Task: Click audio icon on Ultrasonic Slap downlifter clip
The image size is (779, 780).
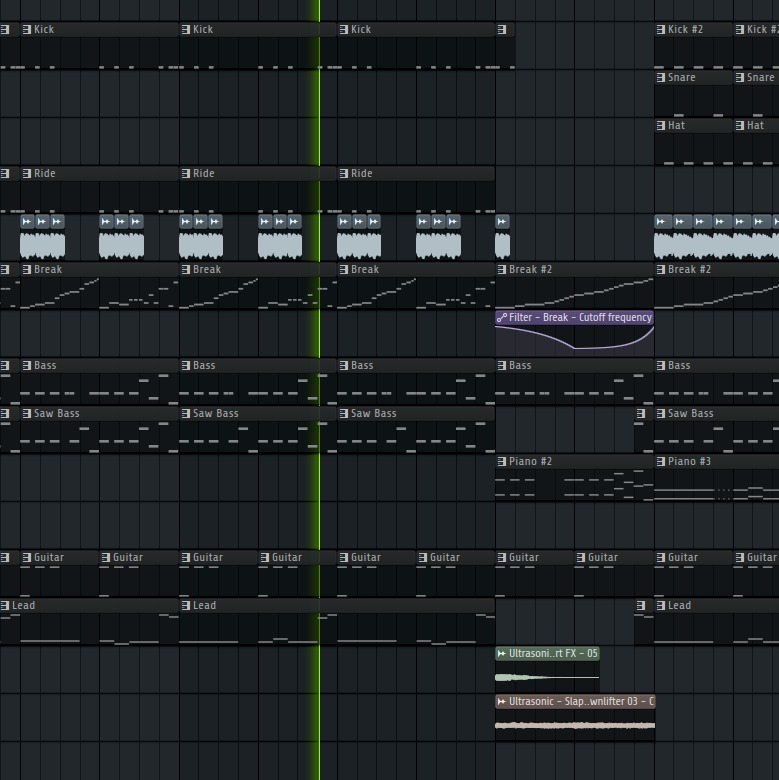Action: [502, 701]
